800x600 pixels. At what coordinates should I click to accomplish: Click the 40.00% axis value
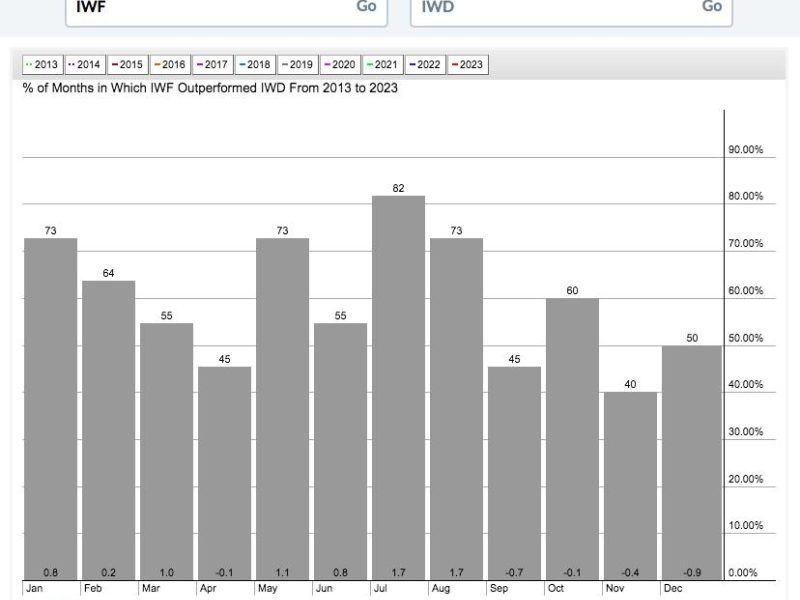(745, 384)
